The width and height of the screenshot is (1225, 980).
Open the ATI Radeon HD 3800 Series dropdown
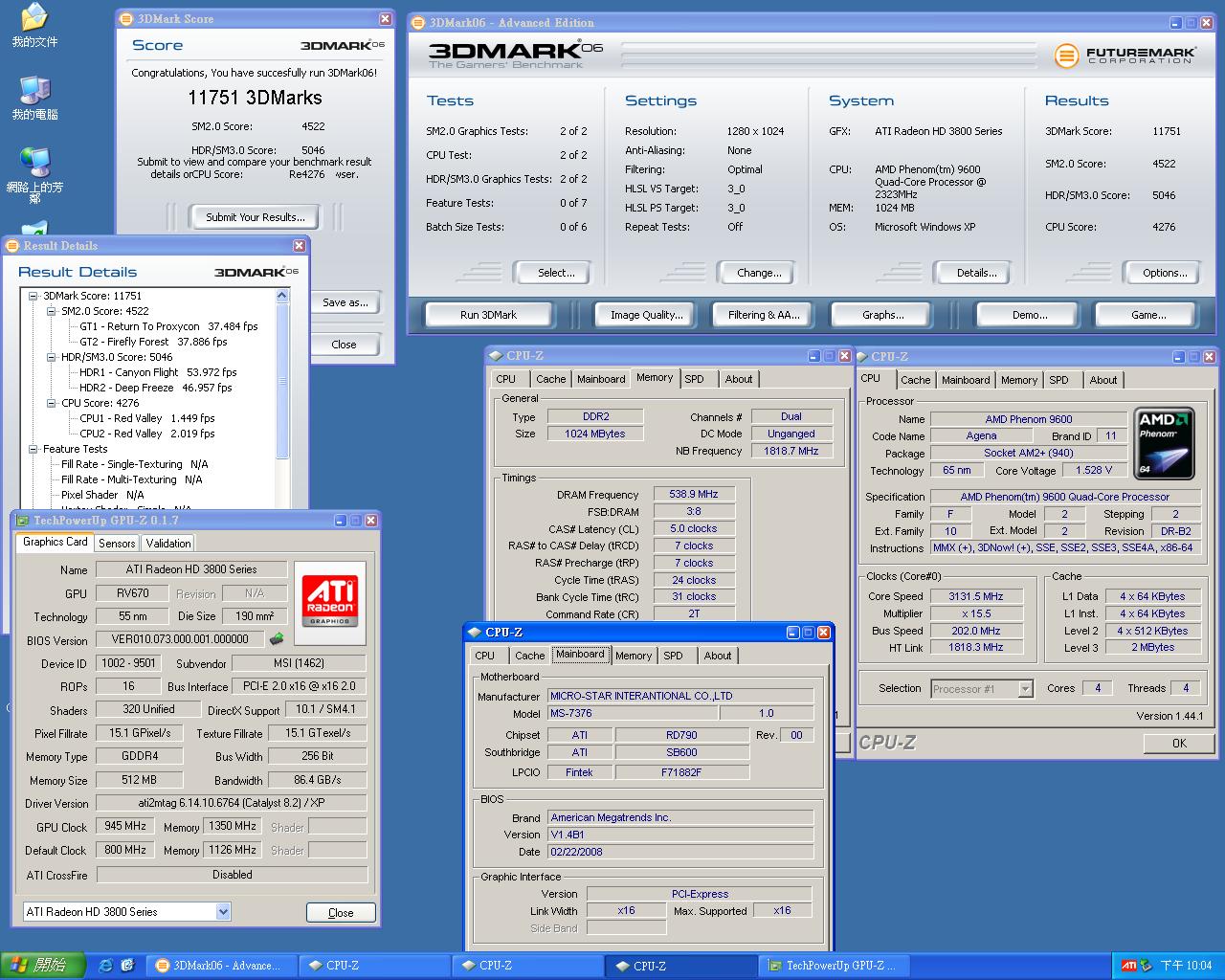point(223,912)
